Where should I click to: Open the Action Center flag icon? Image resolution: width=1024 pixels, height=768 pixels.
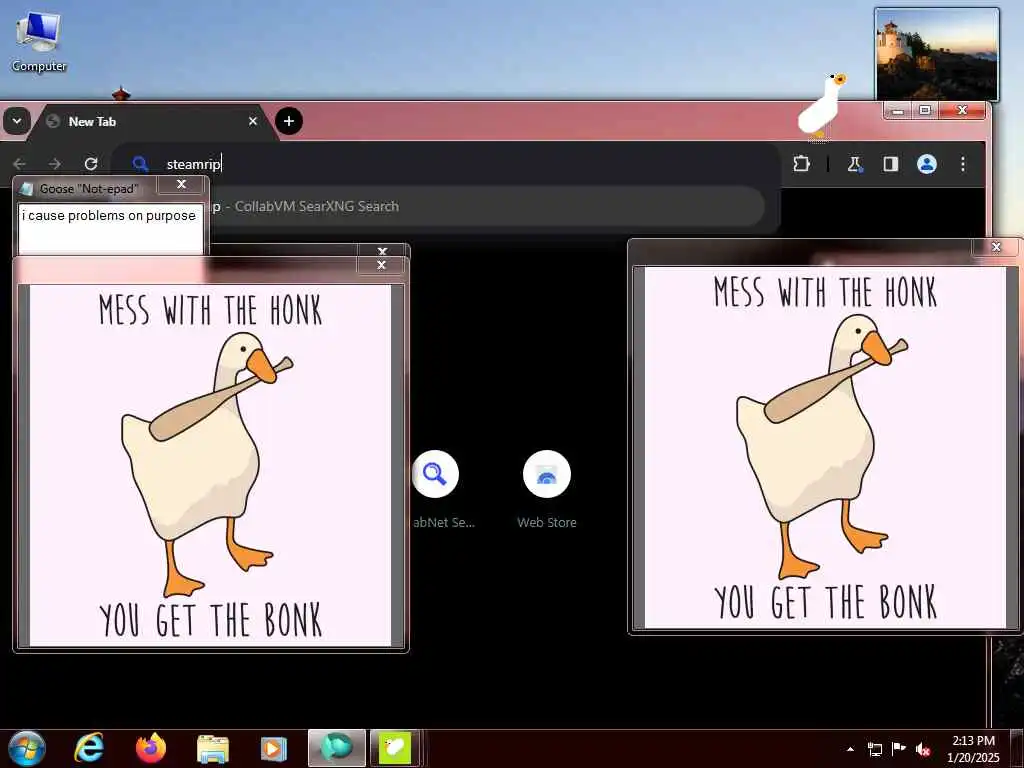[x=899, y=749]
